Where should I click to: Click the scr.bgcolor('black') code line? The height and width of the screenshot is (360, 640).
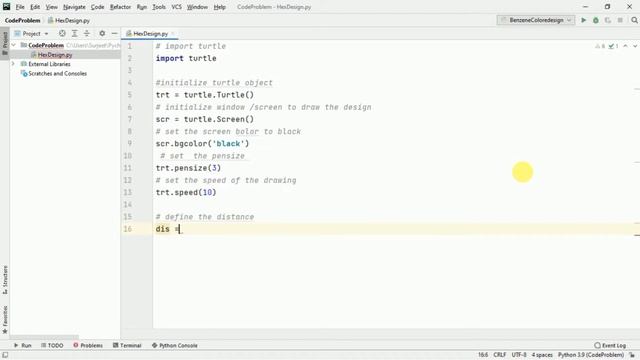tap(202, 144)
